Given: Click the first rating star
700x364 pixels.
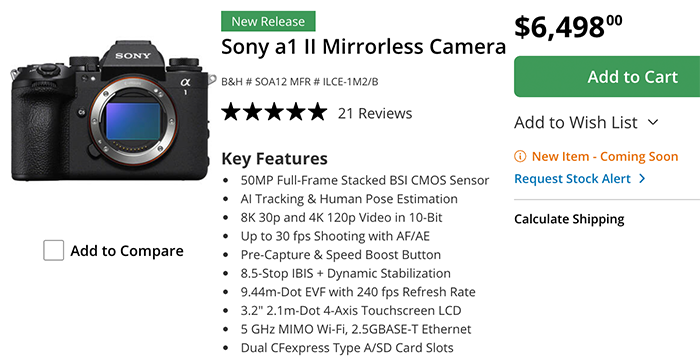Looking at the screenshot, I should coord(231,112).
